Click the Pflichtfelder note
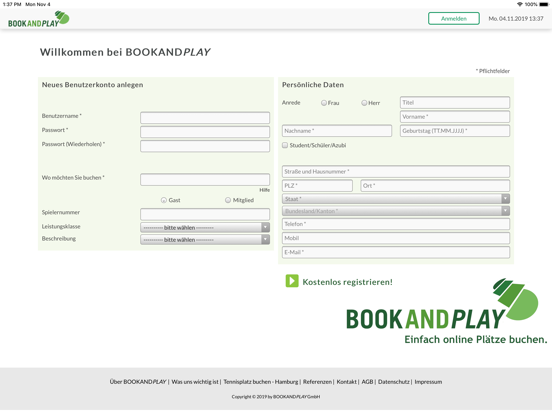 tap(493, 71)
